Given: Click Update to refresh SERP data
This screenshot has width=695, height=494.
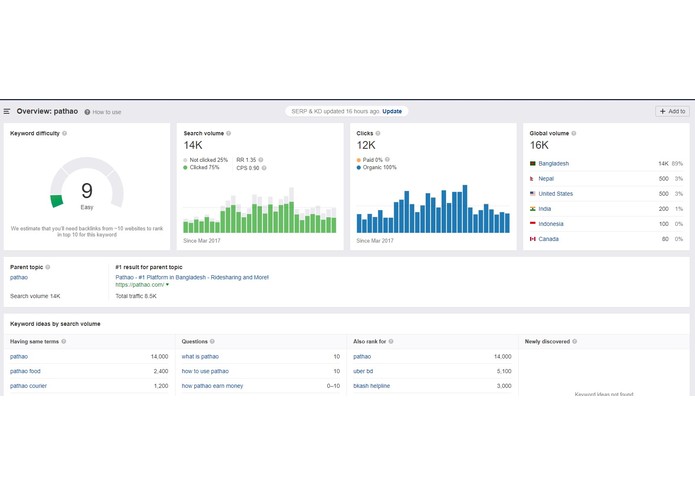Looking at the screenshot, I should pyautogui.click(x=392, y=111).
